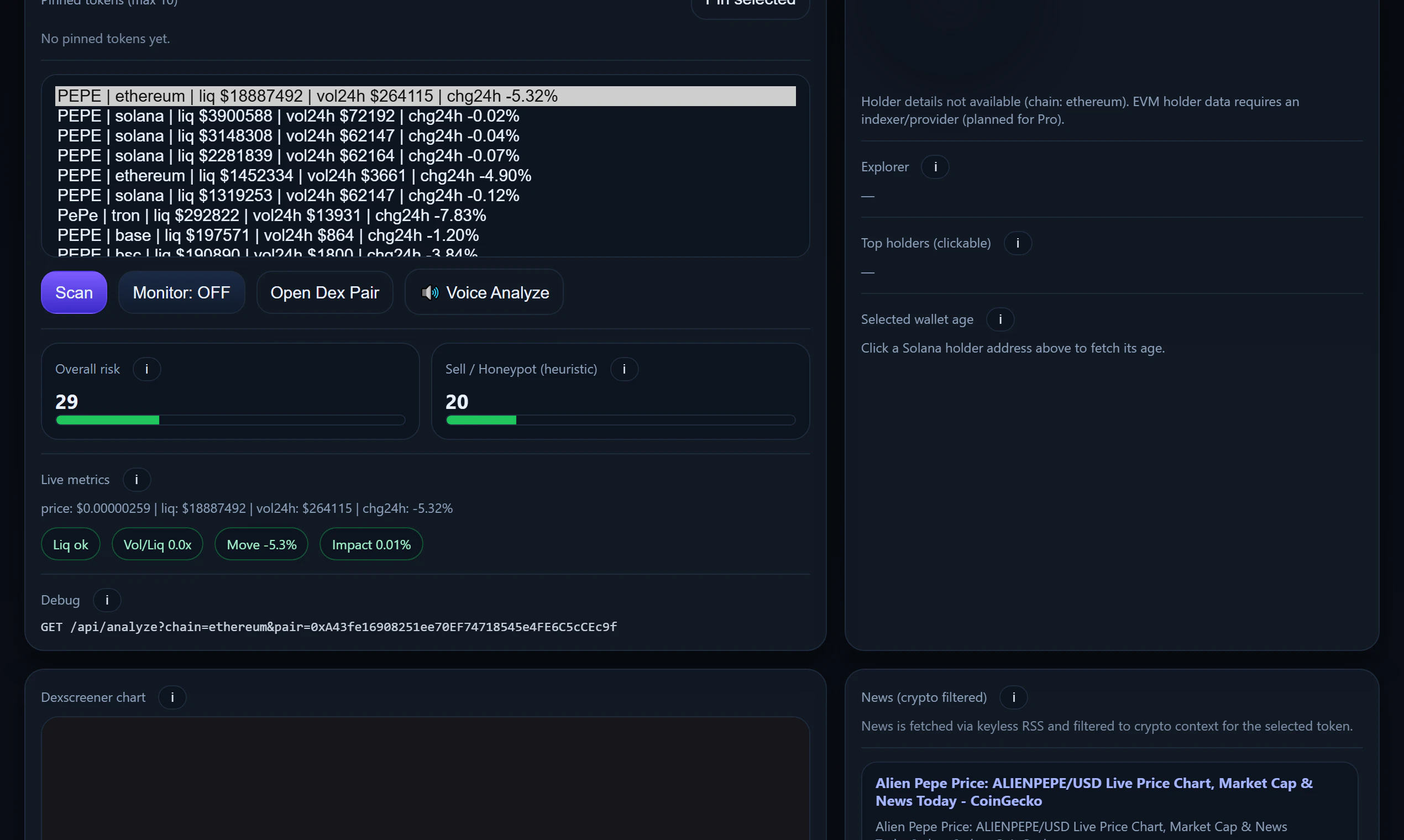Select PePe tron liq $292822 row
The image size is (1404, 840).
(425, 215)
